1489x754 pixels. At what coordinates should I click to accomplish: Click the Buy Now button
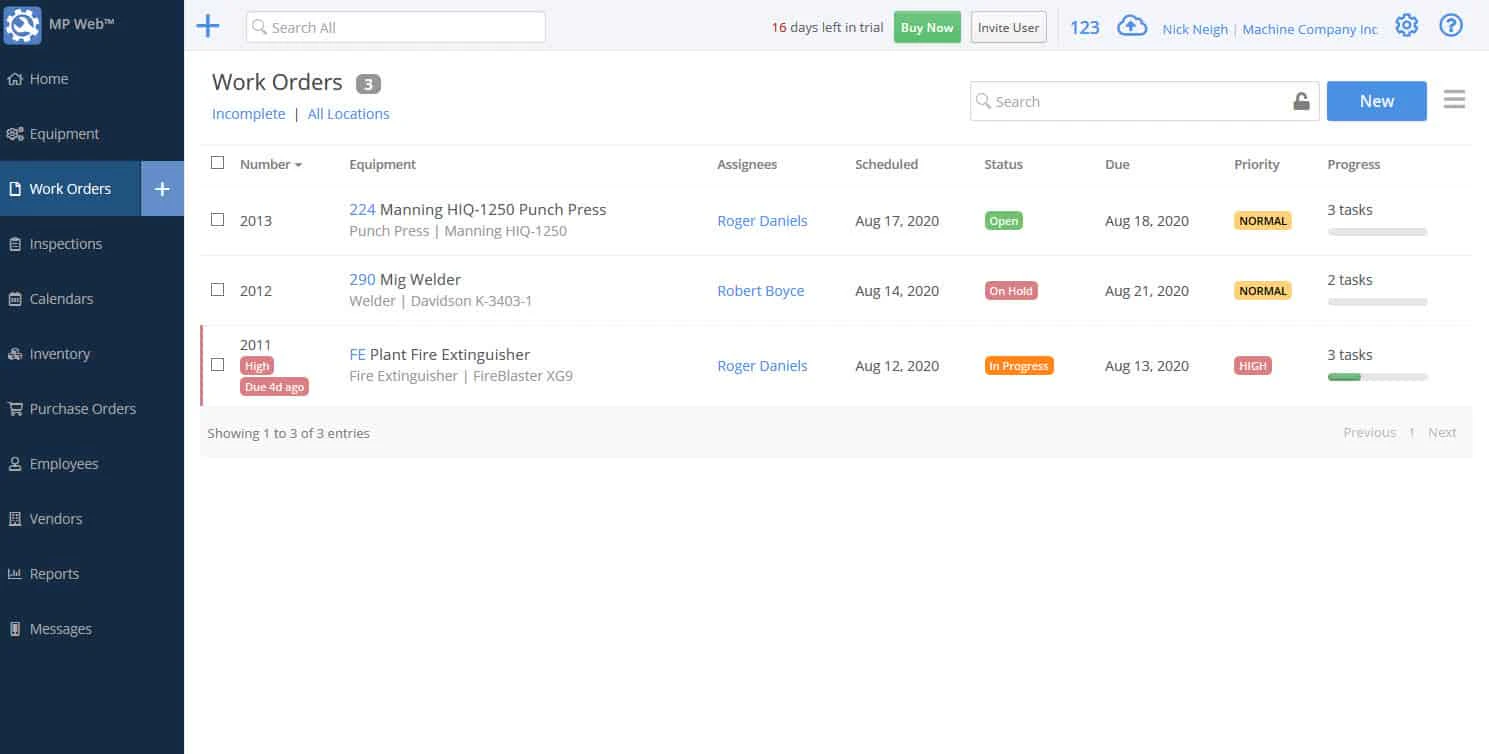(x=926, y=27)
